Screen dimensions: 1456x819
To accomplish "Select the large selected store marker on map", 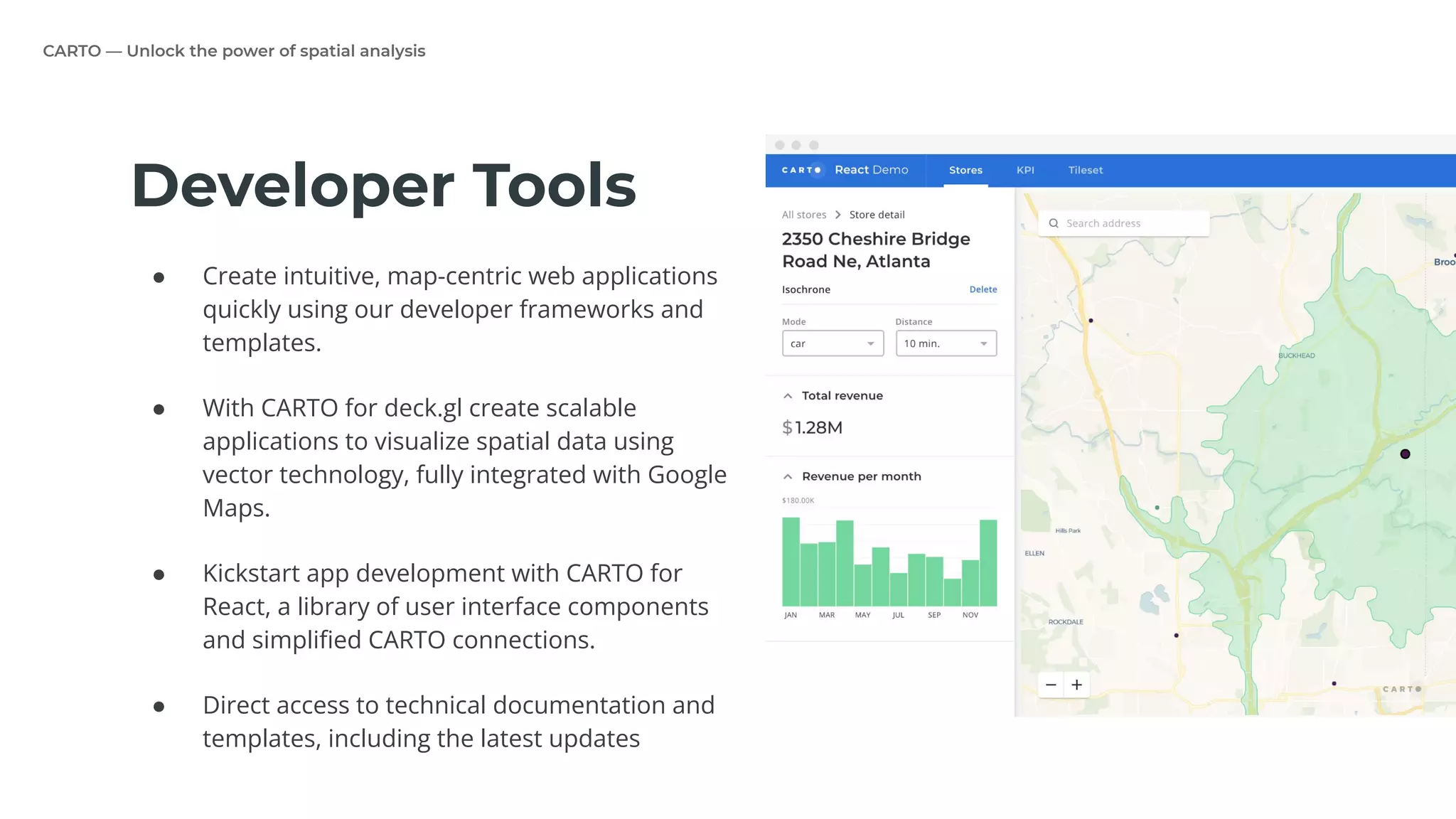I will tap(1405, 454).
